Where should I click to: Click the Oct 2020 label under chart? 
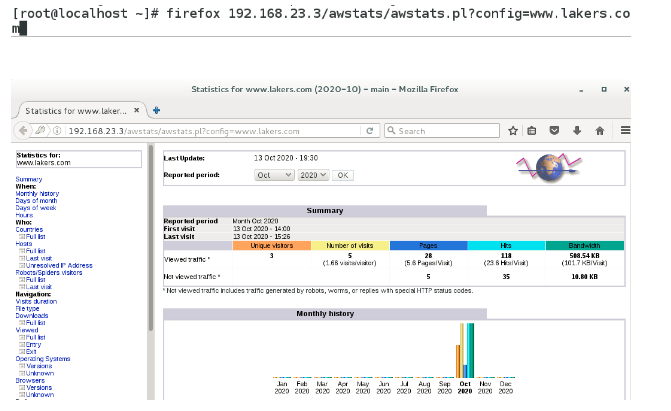(x=465, y=387)
